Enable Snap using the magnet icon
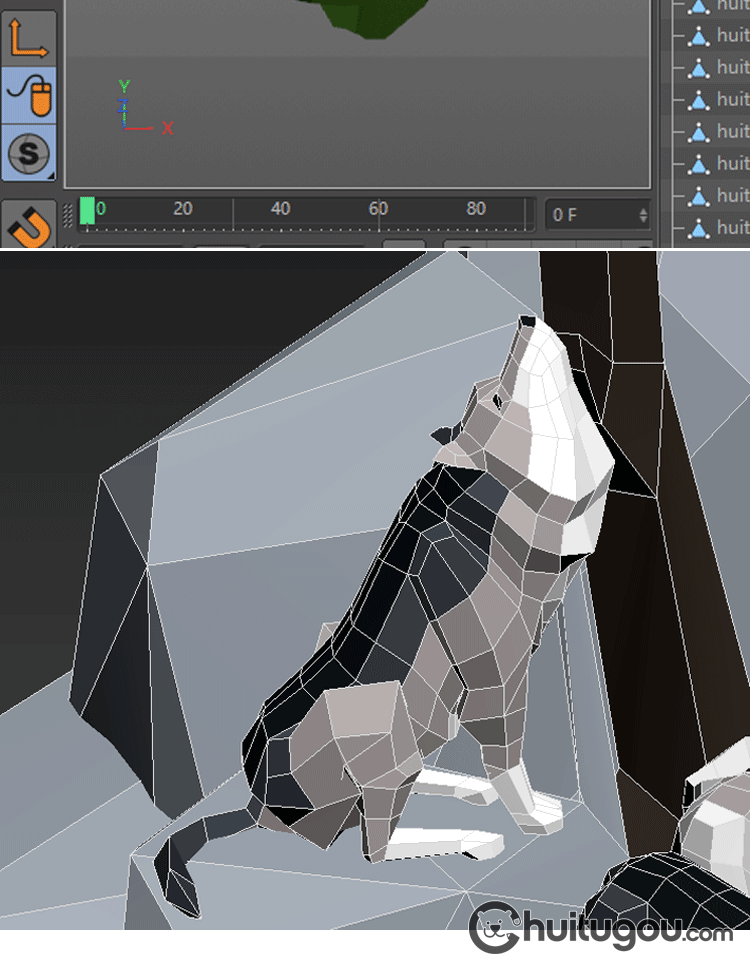Screen dimensions: 750x960 pyautogui.click(x=28, y=225)
